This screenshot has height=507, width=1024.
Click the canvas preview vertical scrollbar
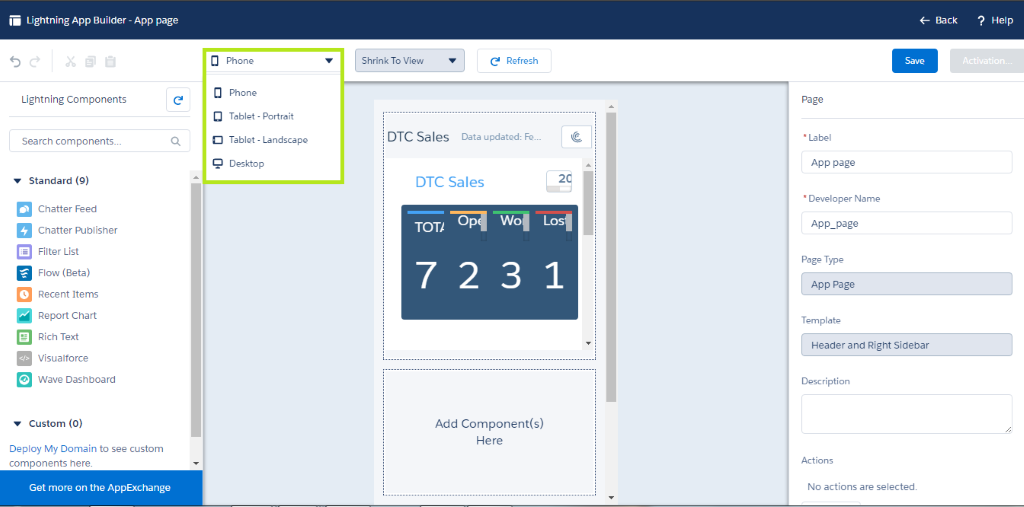click(611, 255)
